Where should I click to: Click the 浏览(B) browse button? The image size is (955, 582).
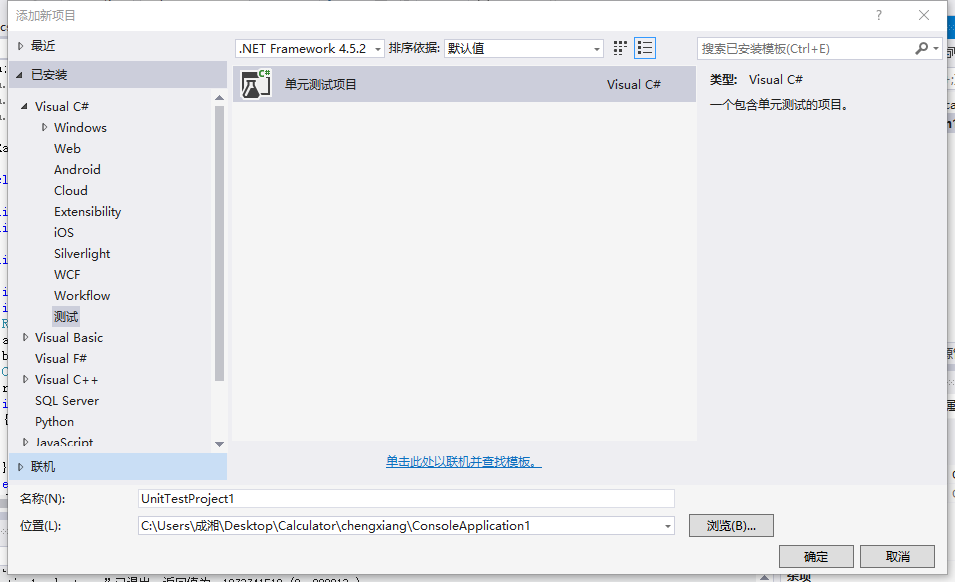(x=730, y=525)
